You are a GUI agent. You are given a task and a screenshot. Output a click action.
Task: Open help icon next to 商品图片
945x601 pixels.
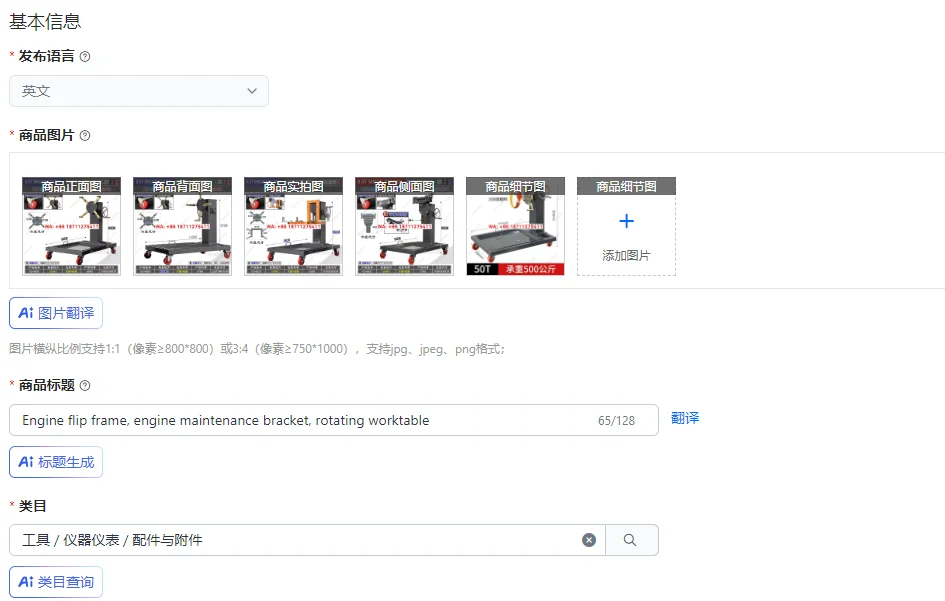(85, 136)
